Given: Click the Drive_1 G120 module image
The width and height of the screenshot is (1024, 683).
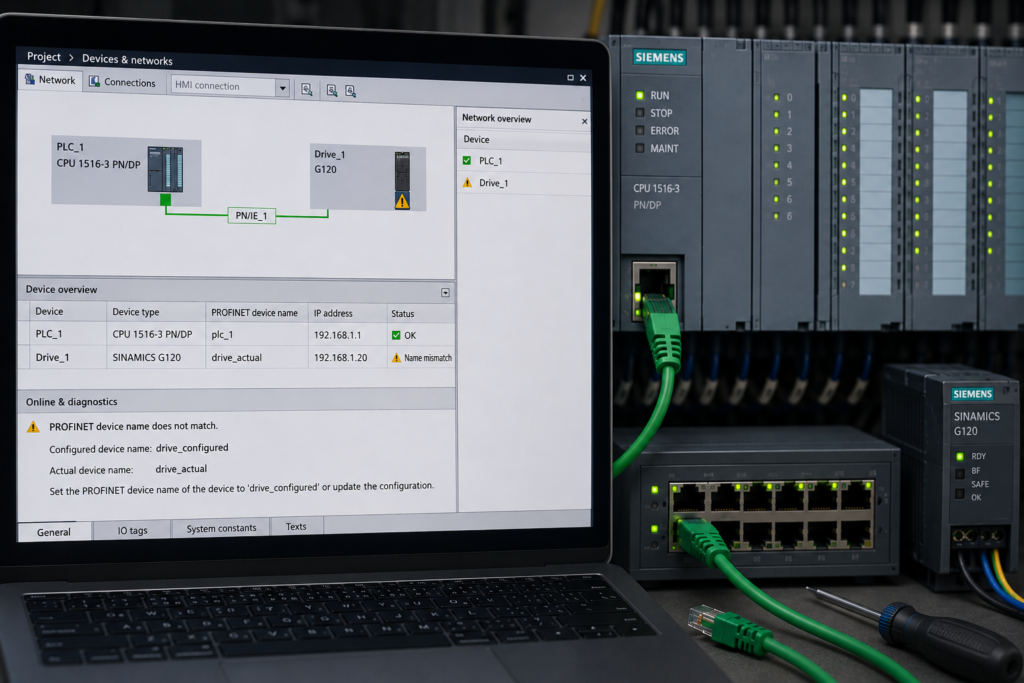Looking at the screenshot, I should 402,172.
